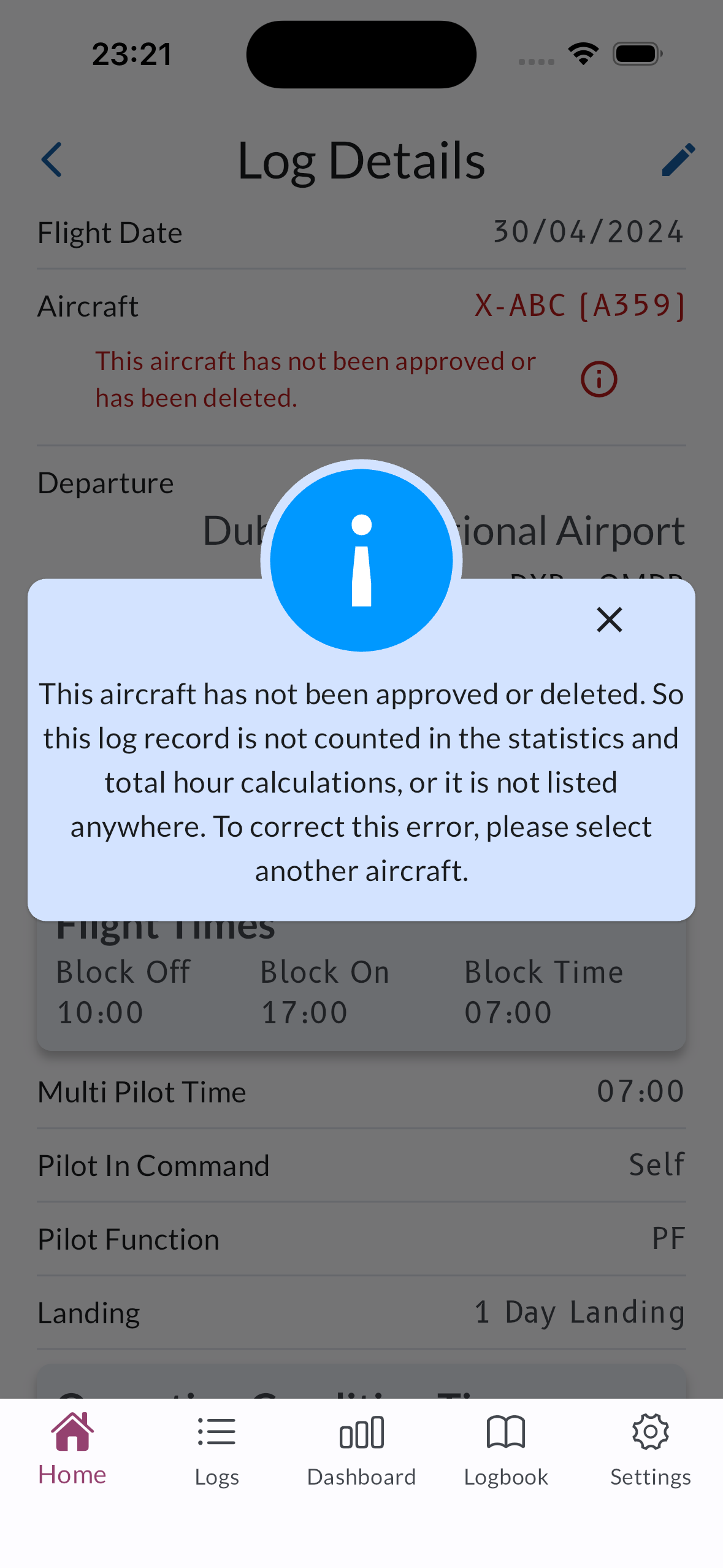Select the Landing row

tap(361, 1312)
